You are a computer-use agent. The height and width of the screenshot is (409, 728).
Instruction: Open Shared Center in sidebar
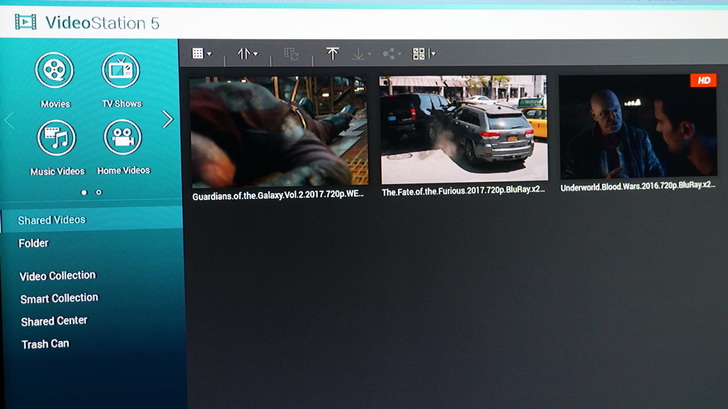click(54, 321)
